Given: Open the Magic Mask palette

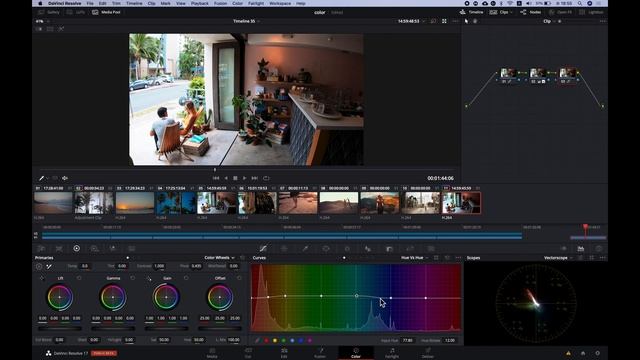Looking at the screenshot, I should (368, 248).
